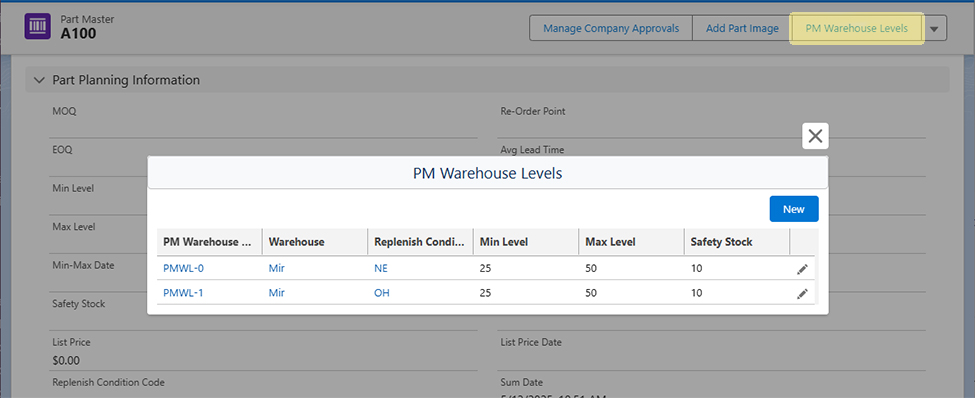This screenshot has height=398, width=975.
Task: Click the PM Warehouse Levels dialog title
Action: click(488, 174)
